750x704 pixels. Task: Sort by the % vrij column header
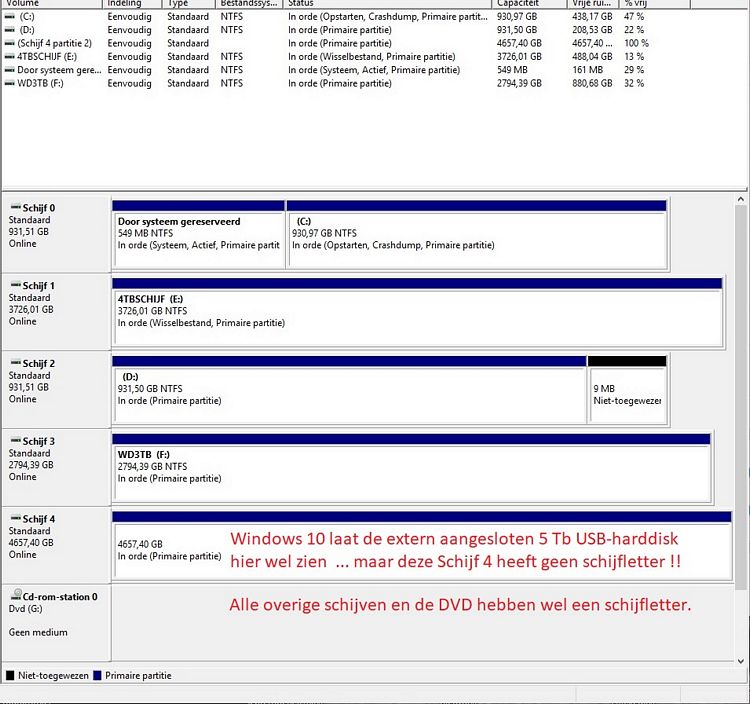(655, 3)
